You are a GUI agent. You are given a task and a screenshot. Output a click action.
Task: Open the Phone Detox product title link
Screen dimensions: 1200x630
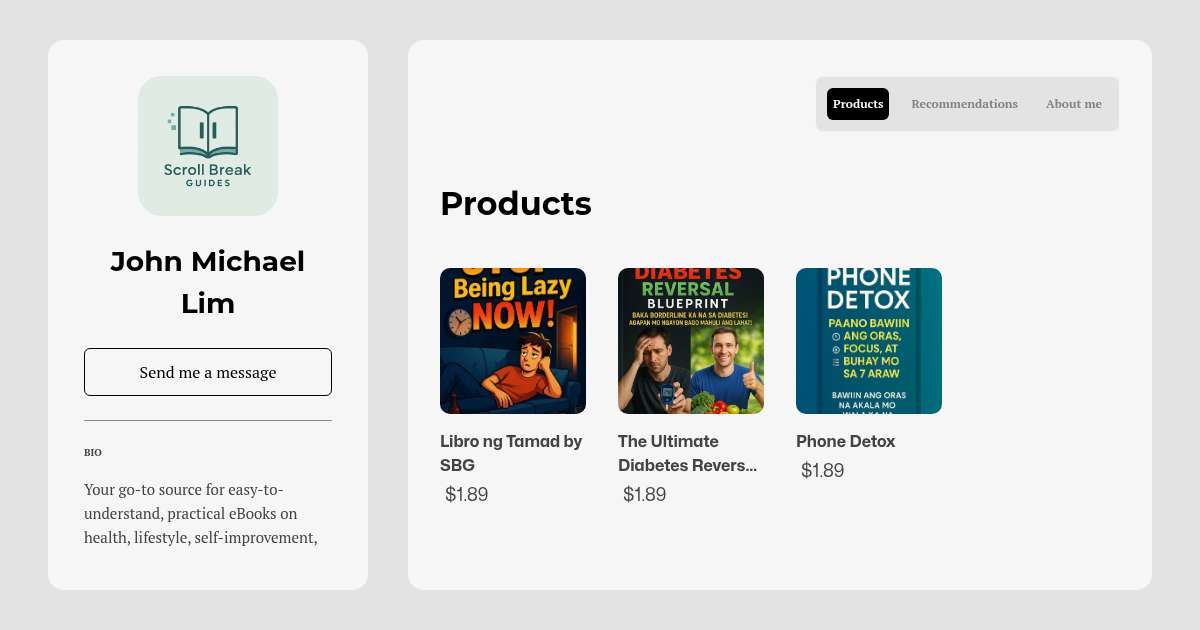(x=846, y=441)
